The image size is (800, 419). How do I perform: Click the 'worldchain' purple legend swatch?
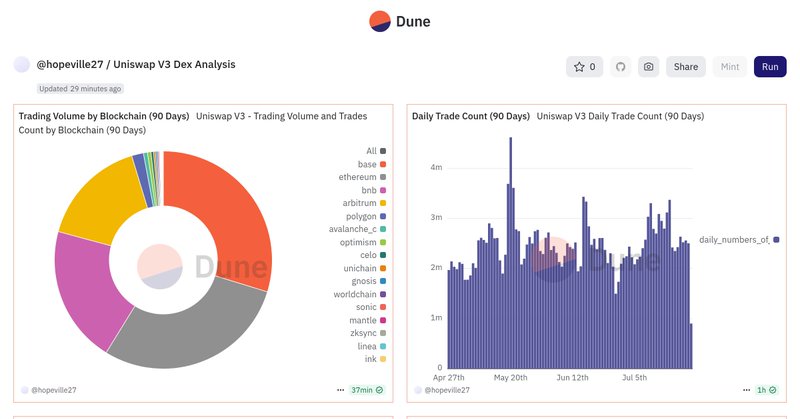click(383, 294)
